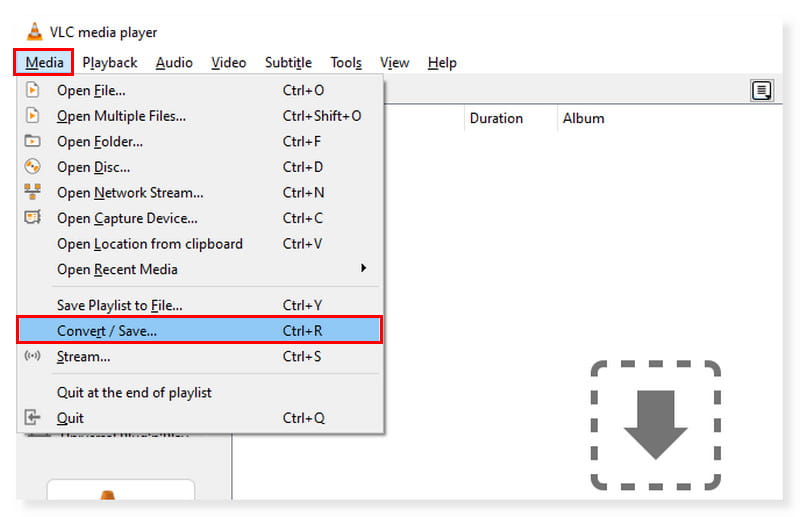This screenshot has width=800, height=517.
Task: Click the Open Folder icon
Action: click(32, 140)
